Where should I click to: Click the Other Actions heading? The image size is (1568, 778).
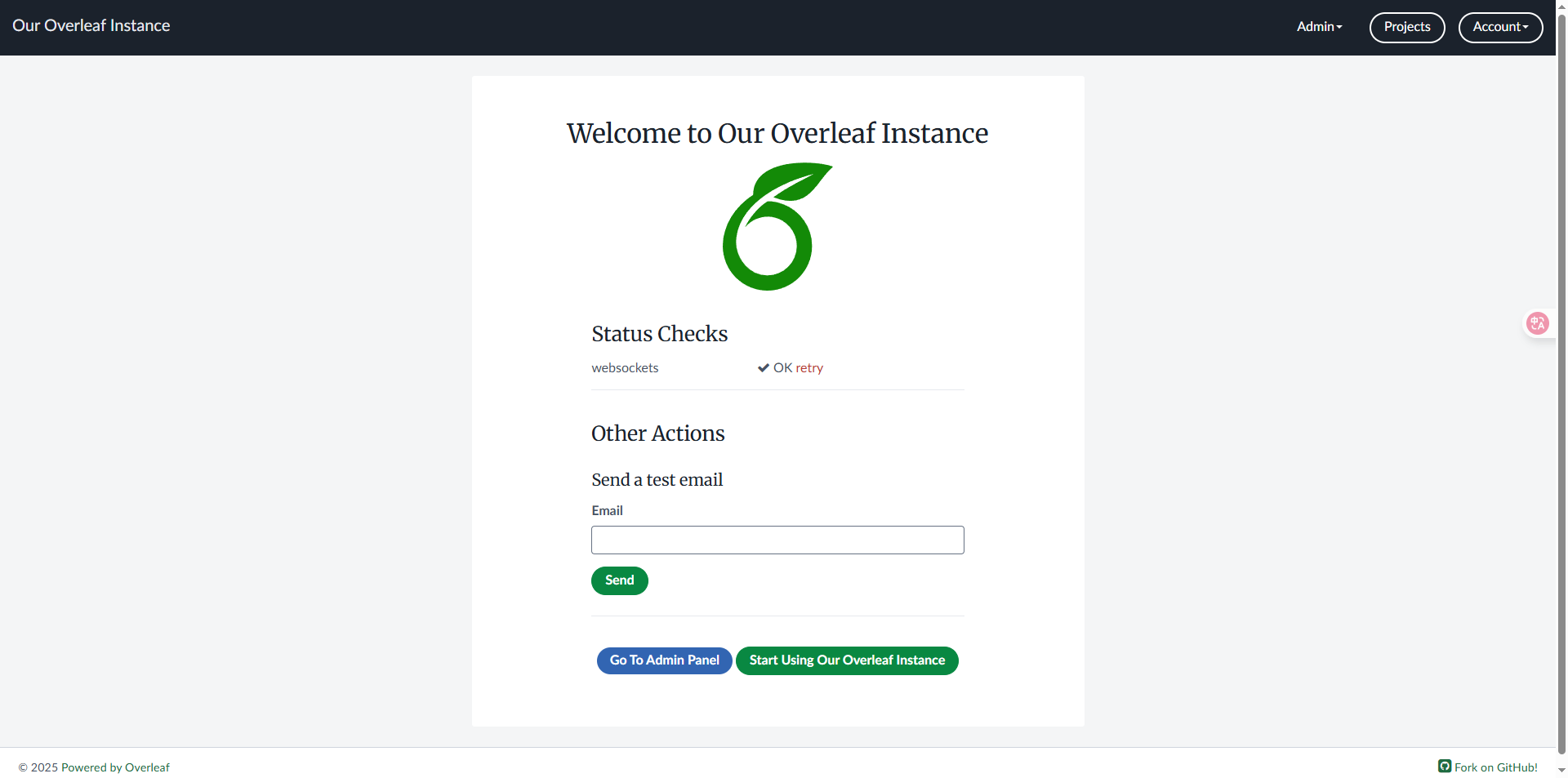657,433
